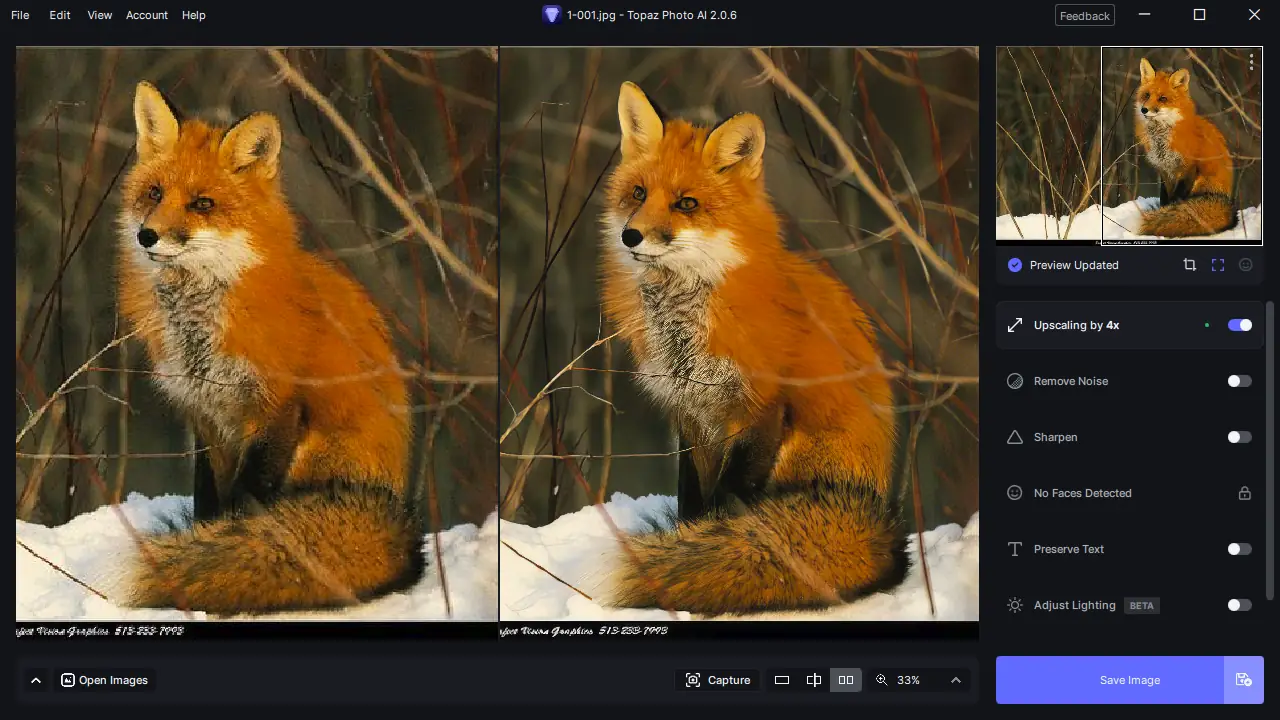
Task: Turn on the Sharpen enhancement
Action: pos(1239,437)
